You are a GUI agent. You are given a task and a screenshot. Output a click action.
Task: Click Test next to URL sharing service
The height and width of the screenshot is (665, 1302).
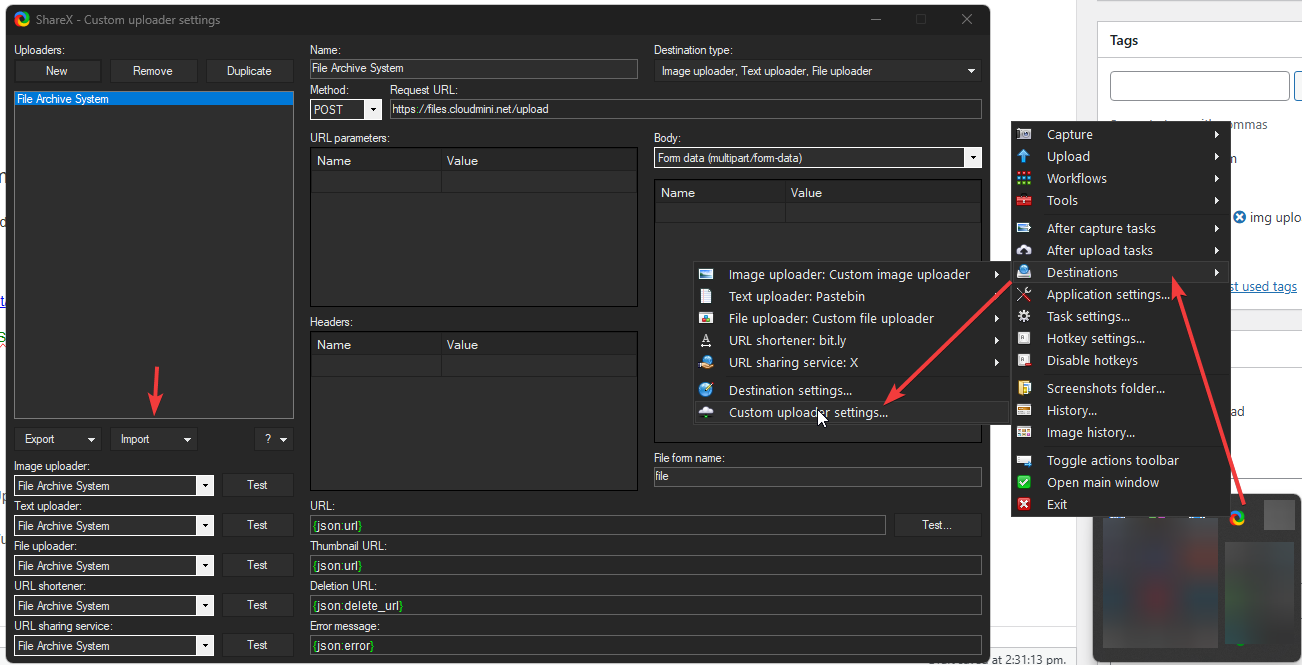point(258,645)
